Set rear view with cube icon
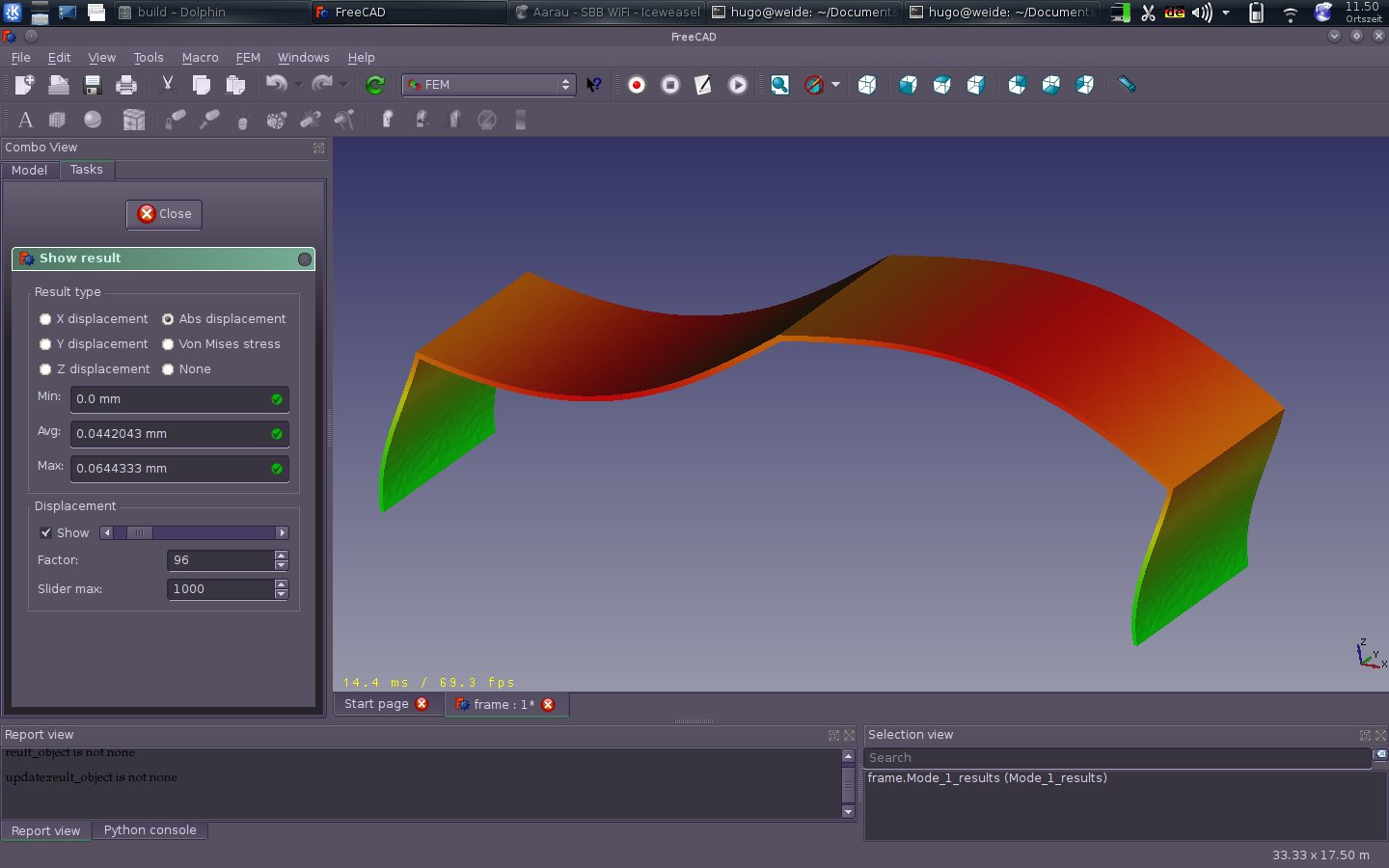 pos(1018,85)
